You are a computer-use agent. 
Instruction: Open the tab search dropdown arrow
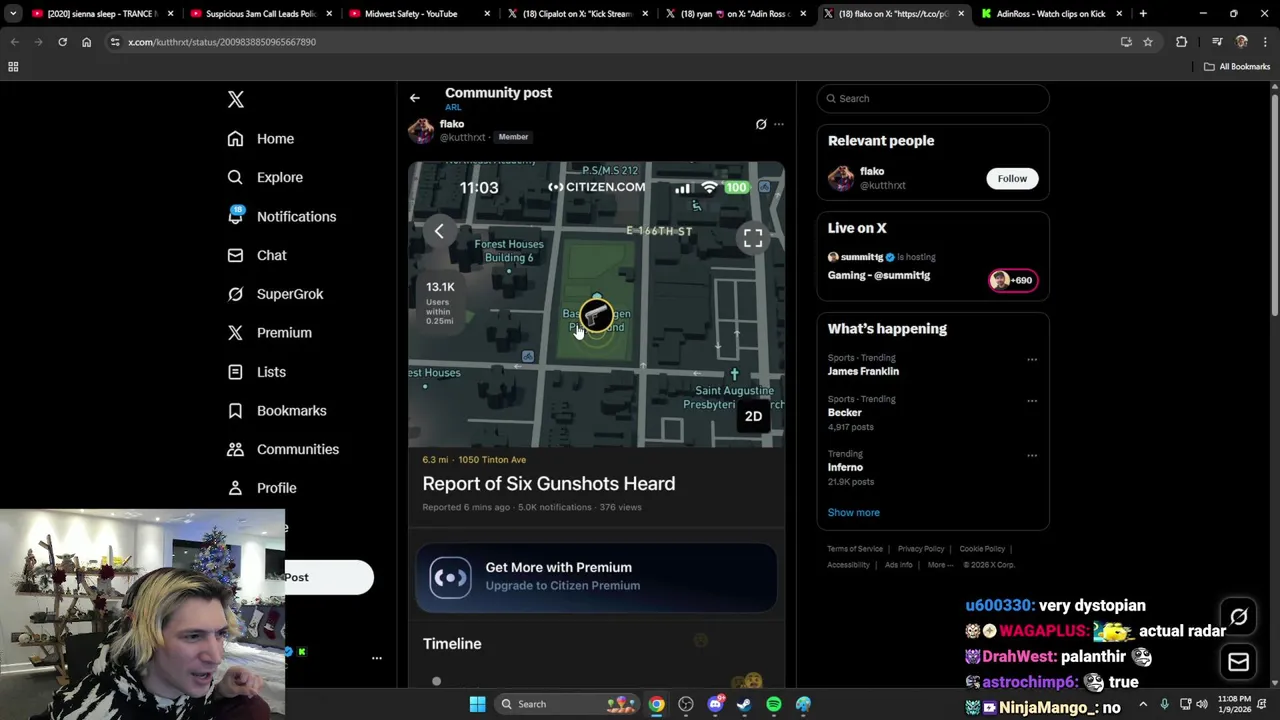click(x=13, y=14)
